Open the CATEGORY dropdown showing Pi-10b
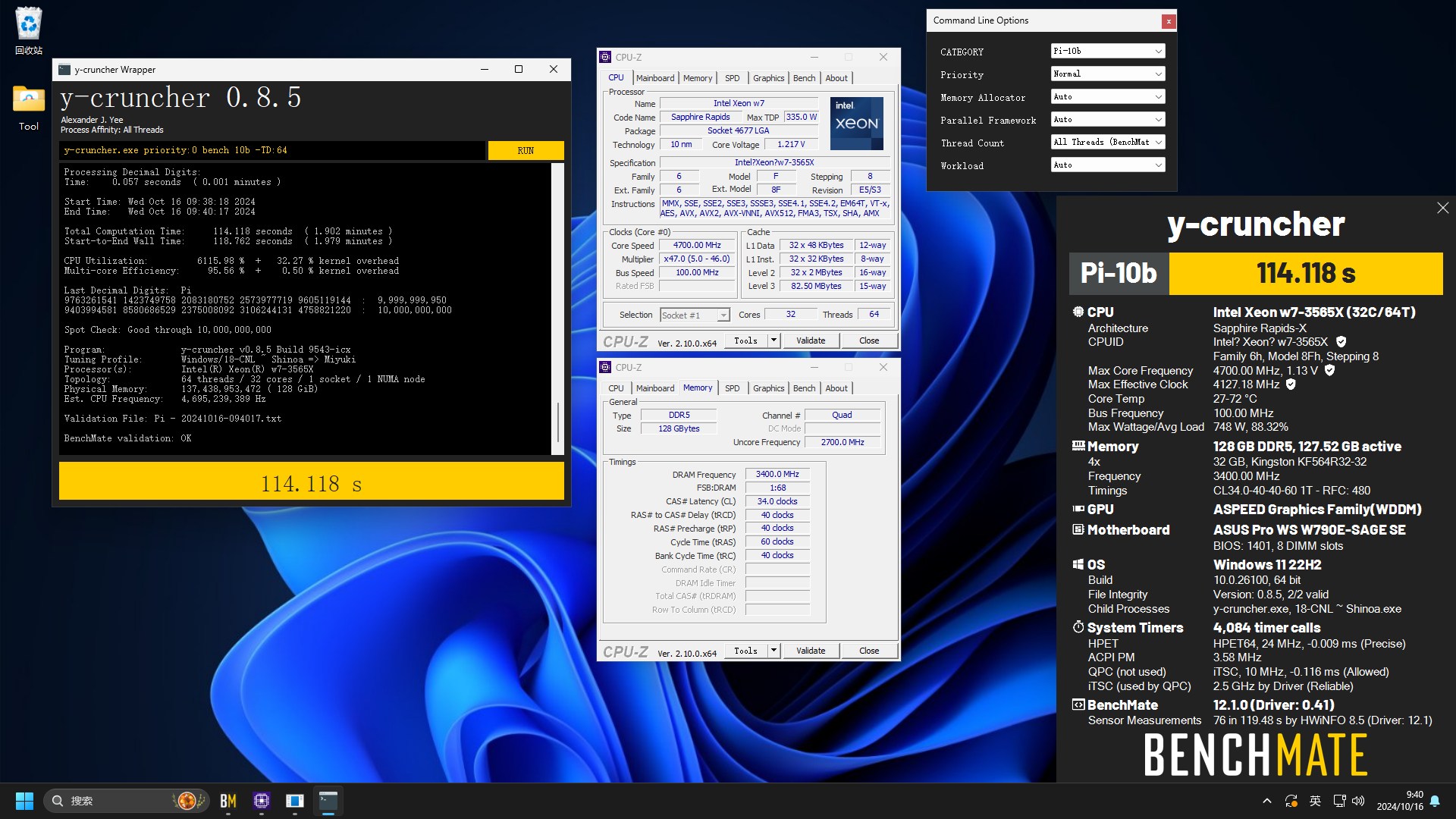 (x=1107, y=51)
